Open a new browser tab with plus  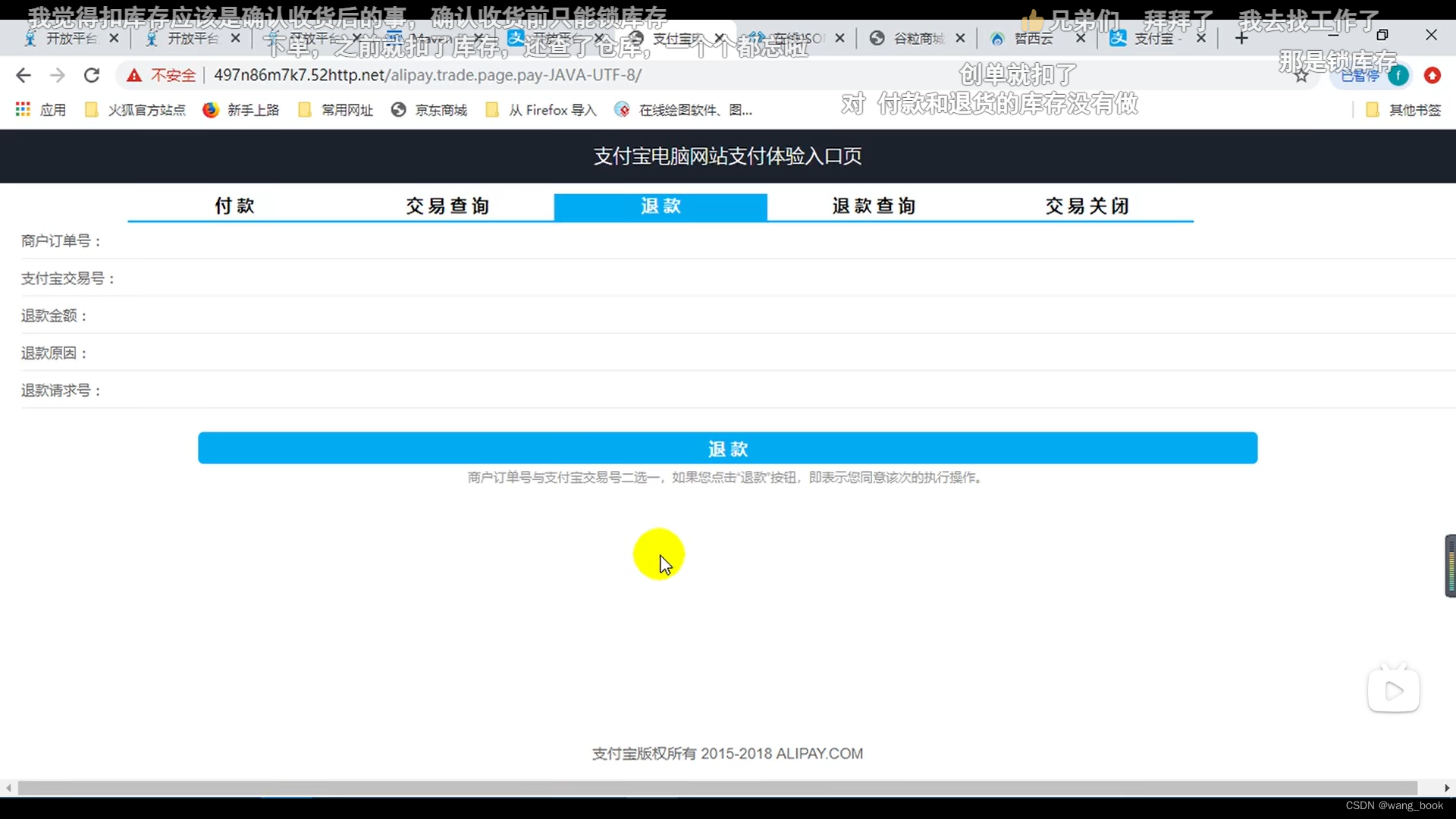1241,38
